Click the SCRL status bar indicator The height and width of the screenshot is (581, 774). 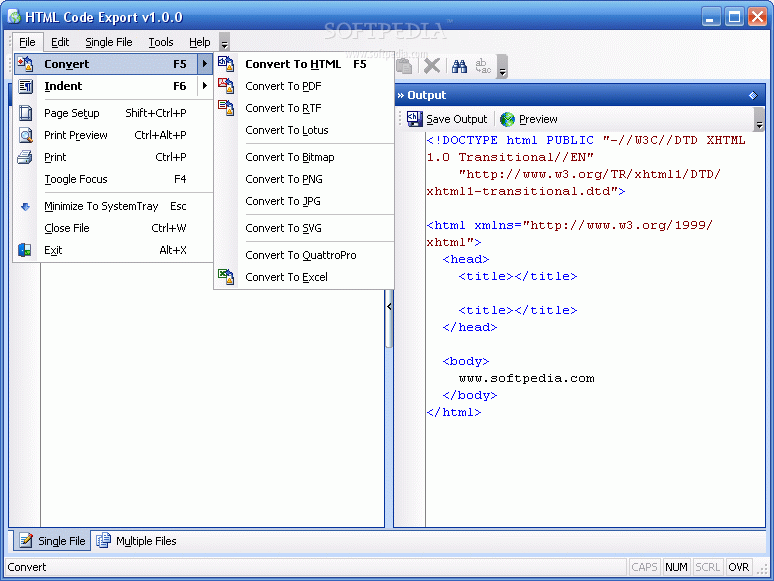click(x=708, y=567)
